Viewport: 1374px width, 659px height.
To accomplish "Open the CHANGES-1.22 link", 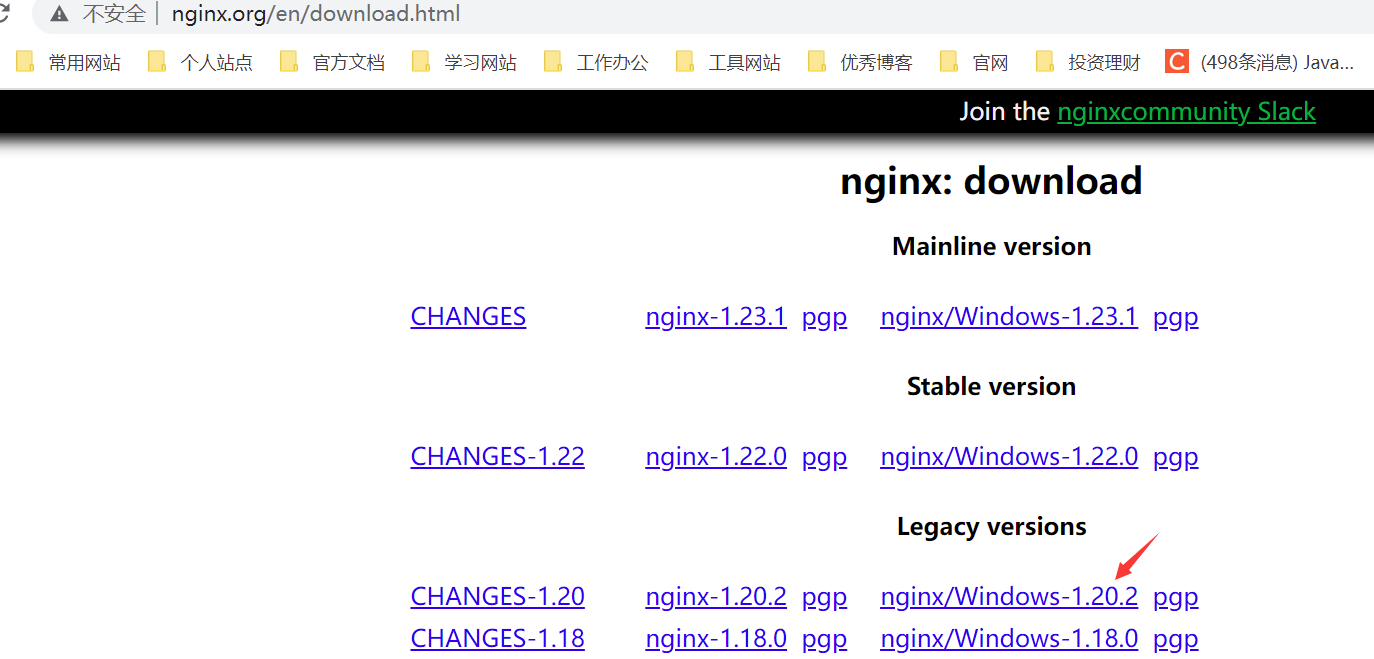I will (497, 457).
